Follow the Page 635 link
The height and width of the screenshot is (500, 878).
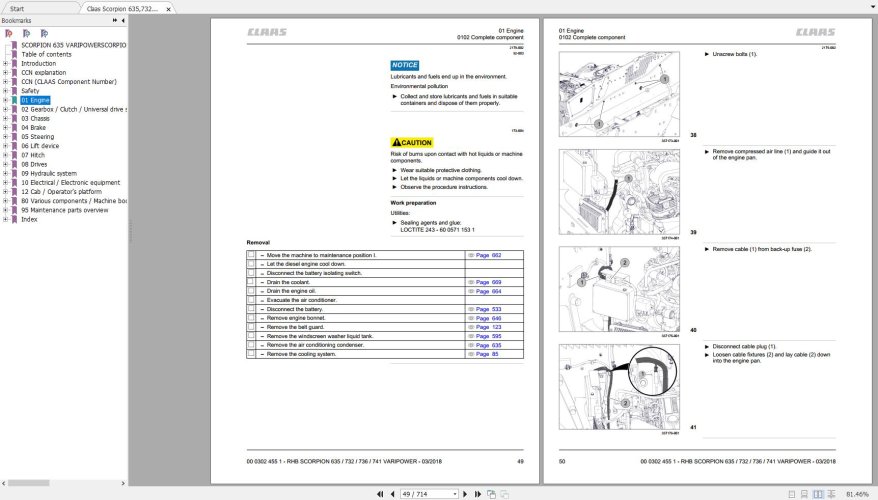(x=488, y=345)
